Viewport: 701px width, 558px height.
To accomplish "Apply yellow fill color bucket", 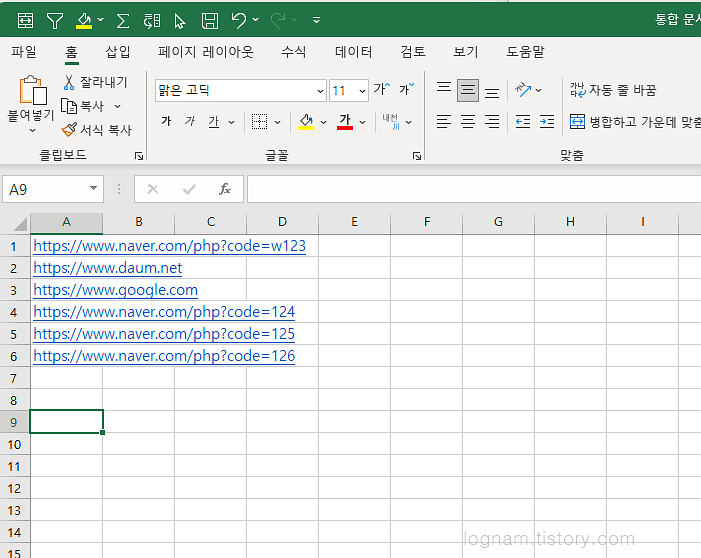I will pyautogui.click(x=306, y=122).
